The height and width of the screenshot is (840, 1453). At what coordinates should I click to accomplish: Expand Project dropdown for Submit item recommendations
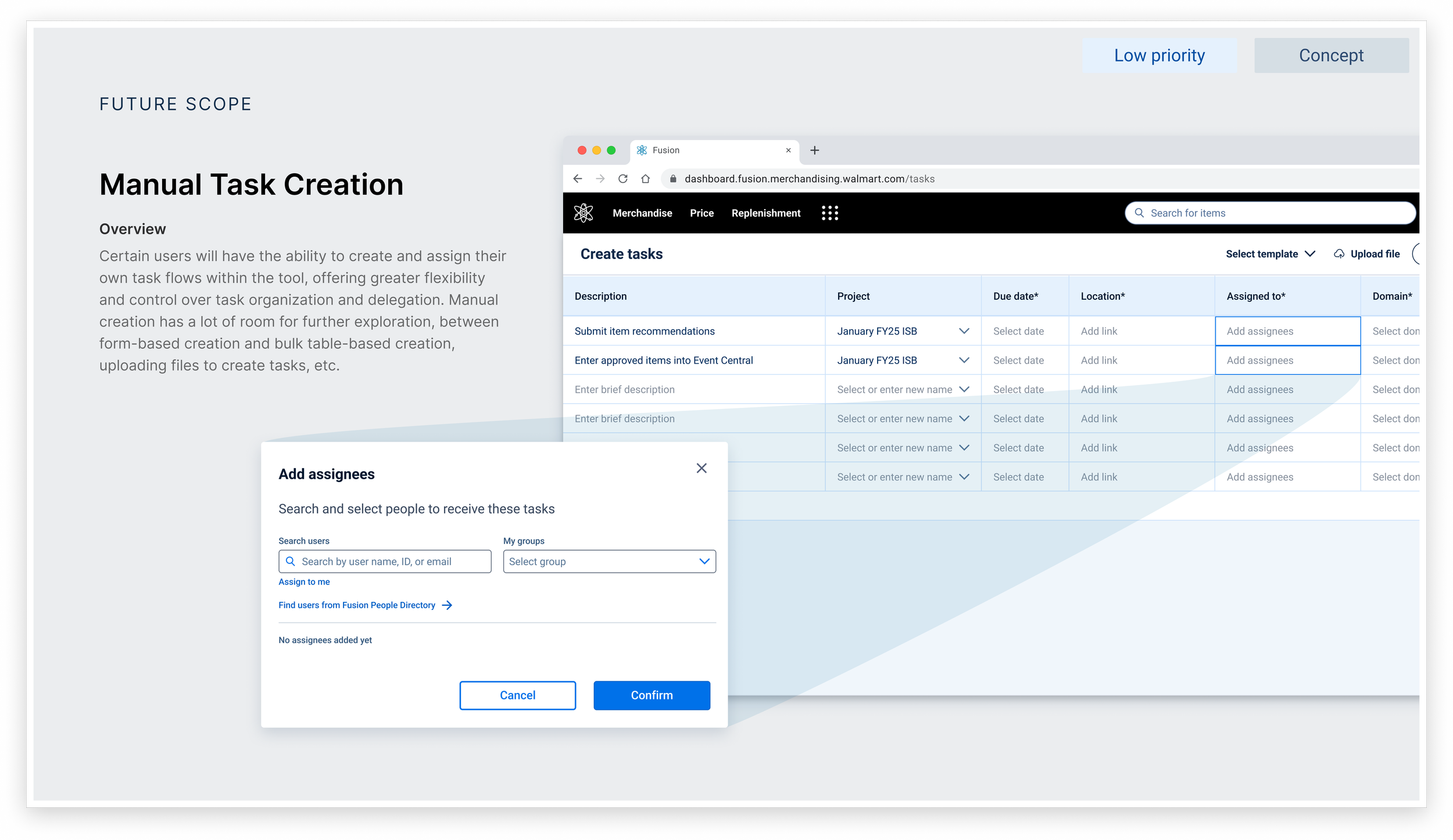pos(963,331)
